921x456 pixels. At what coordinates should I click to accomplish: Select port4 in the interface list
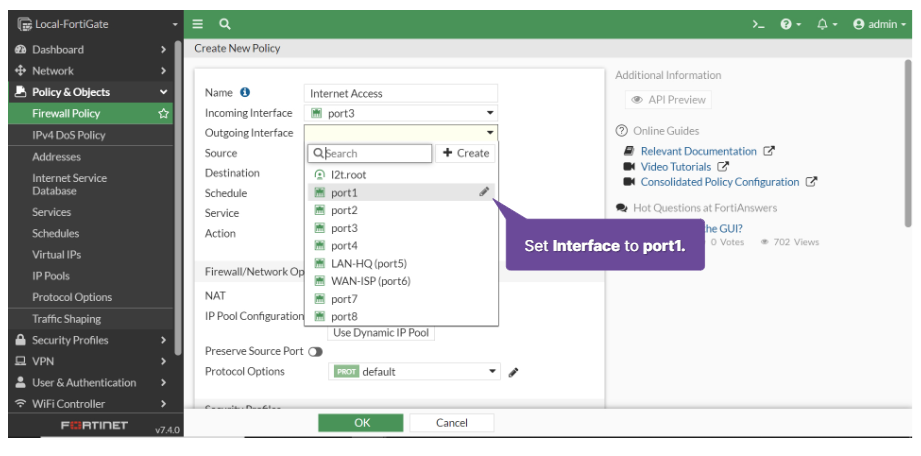[x=401, y=245]
